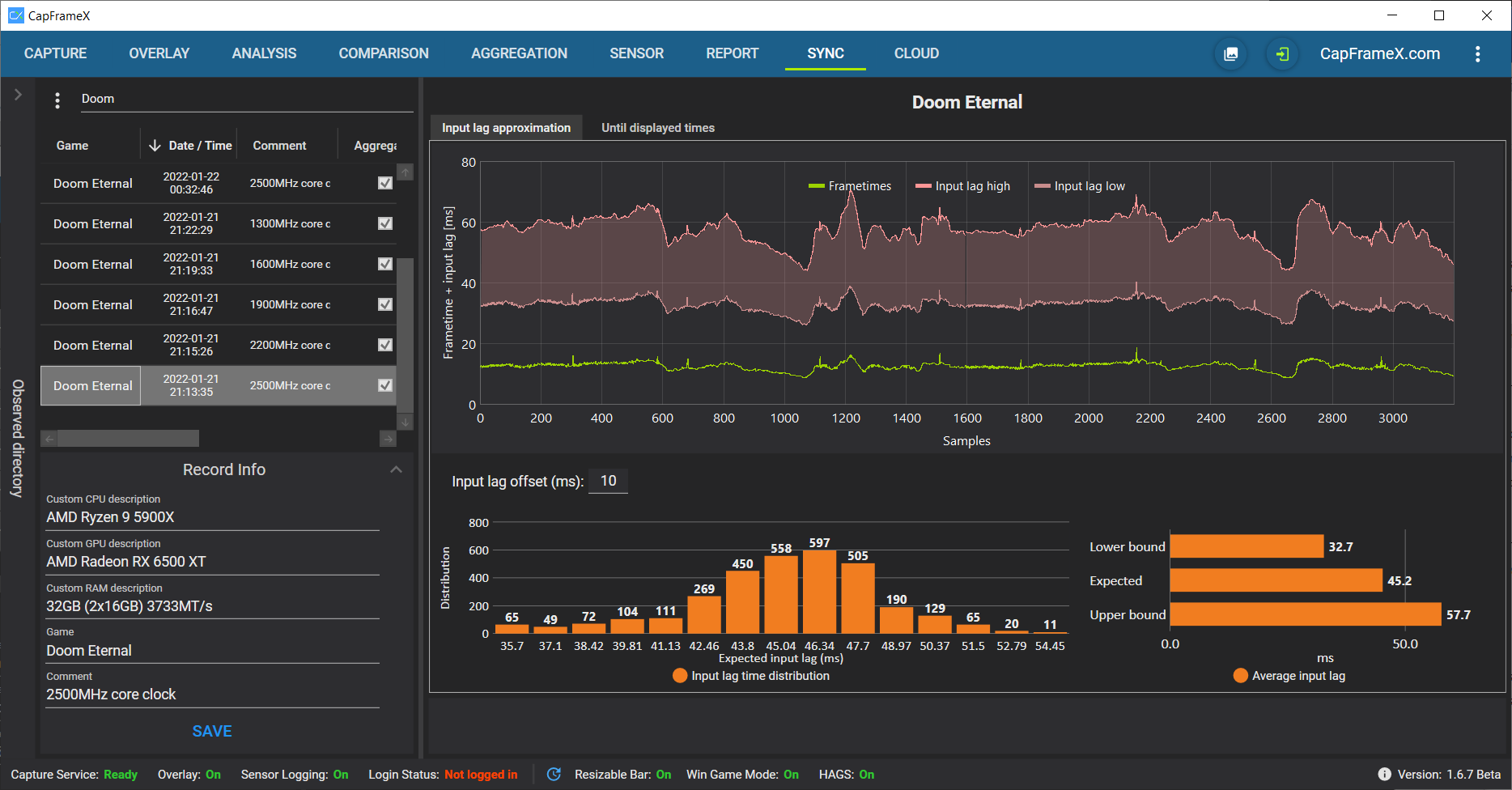This screenshot has width=1512, height=790.
Task: Click the horizontal scrollbar thumb of record list
Action: (129, 439)
